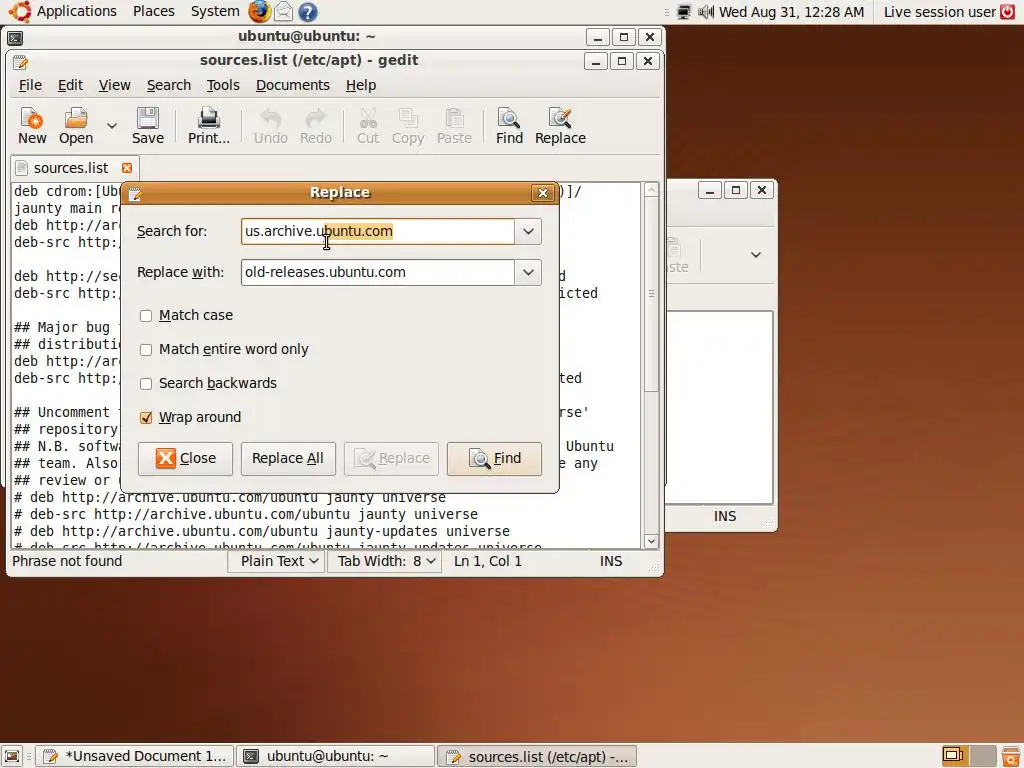Open the Trash icon in the bottom panel
Screen dimensions: 1024x768
[x=1011, y=756]
